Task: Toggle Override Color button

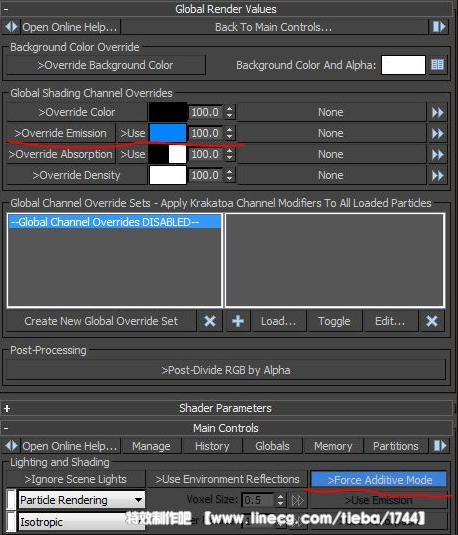Action: click(x=77, y=112)
